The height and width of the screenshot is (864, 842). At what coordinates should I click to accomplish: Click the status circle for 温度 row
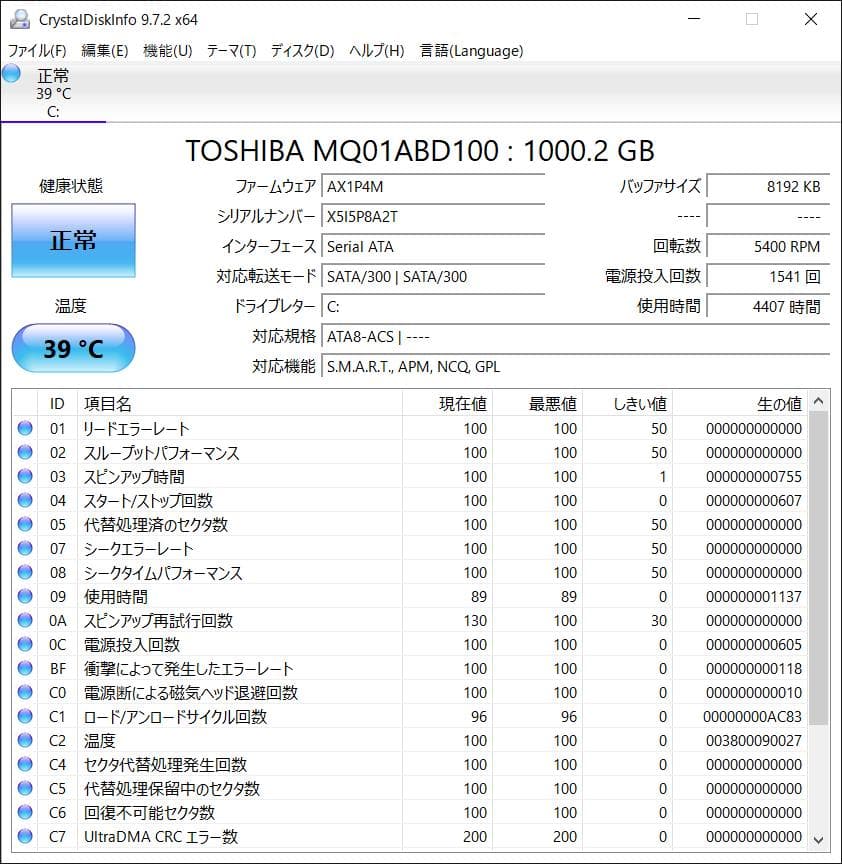coord(25,741)
